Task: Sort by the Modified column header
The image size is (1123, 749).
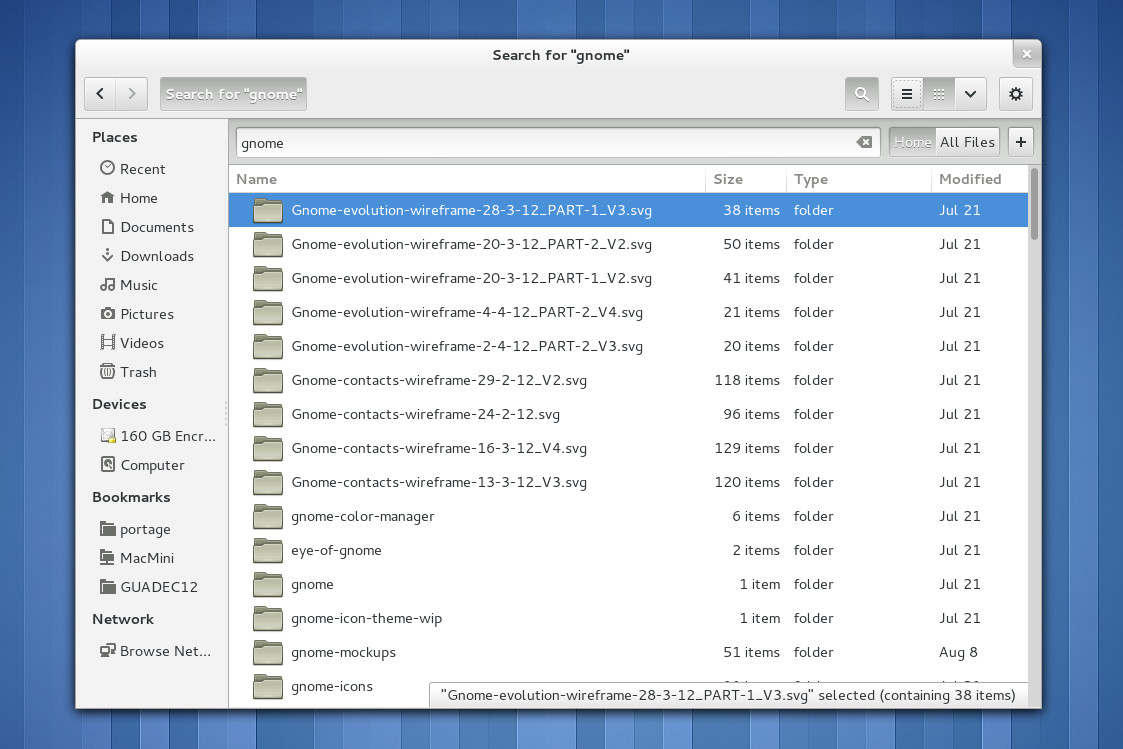Action: click(x=979, y=179)
